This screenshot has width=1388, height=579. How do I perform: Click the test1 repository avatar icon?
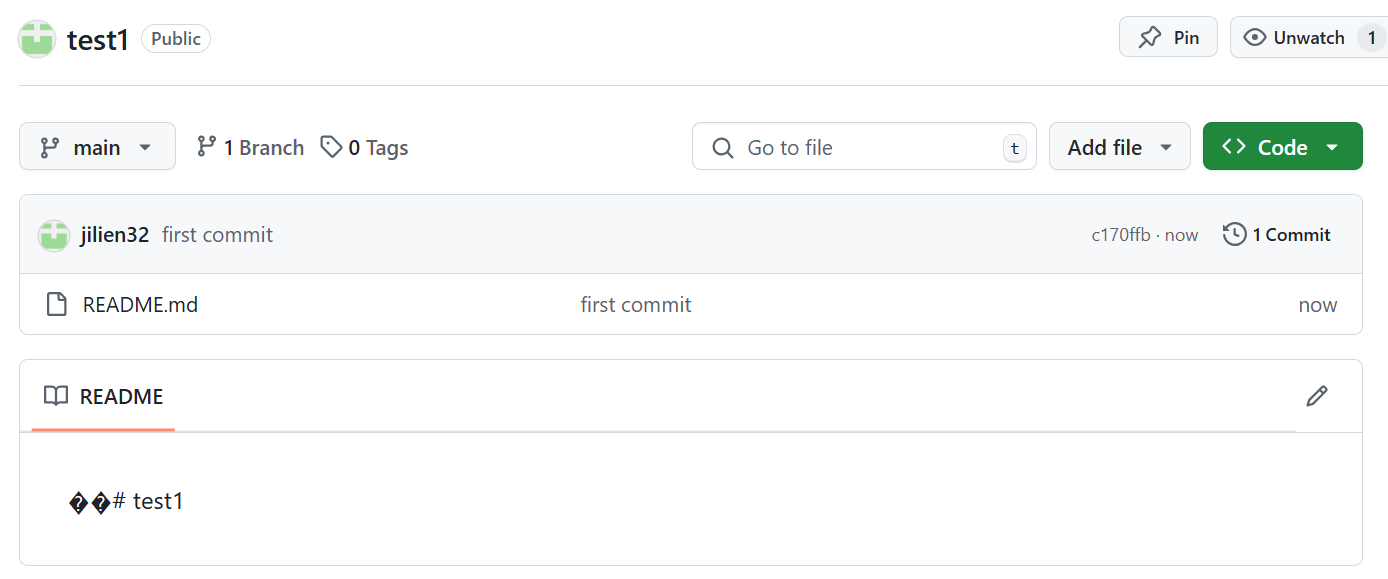37,39
